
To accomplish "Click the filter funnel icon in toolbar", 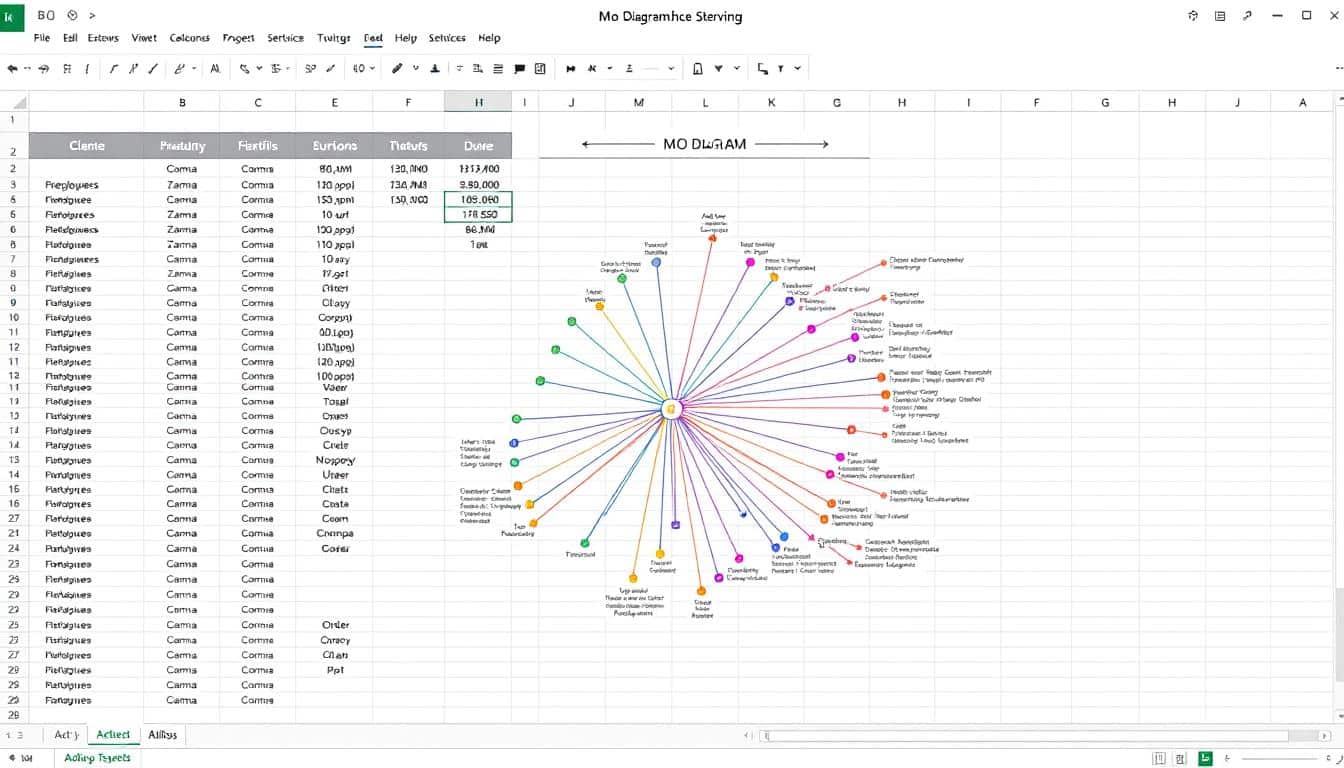I will 718,69.
